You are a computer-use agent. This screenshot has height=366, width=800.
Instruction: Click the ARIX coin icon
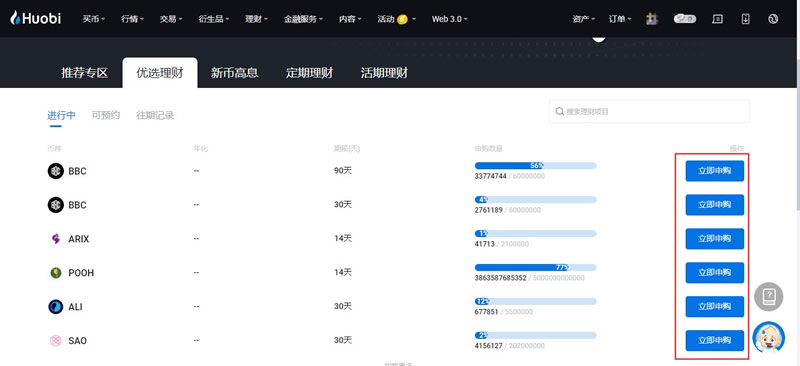click(x=56, y=239)
